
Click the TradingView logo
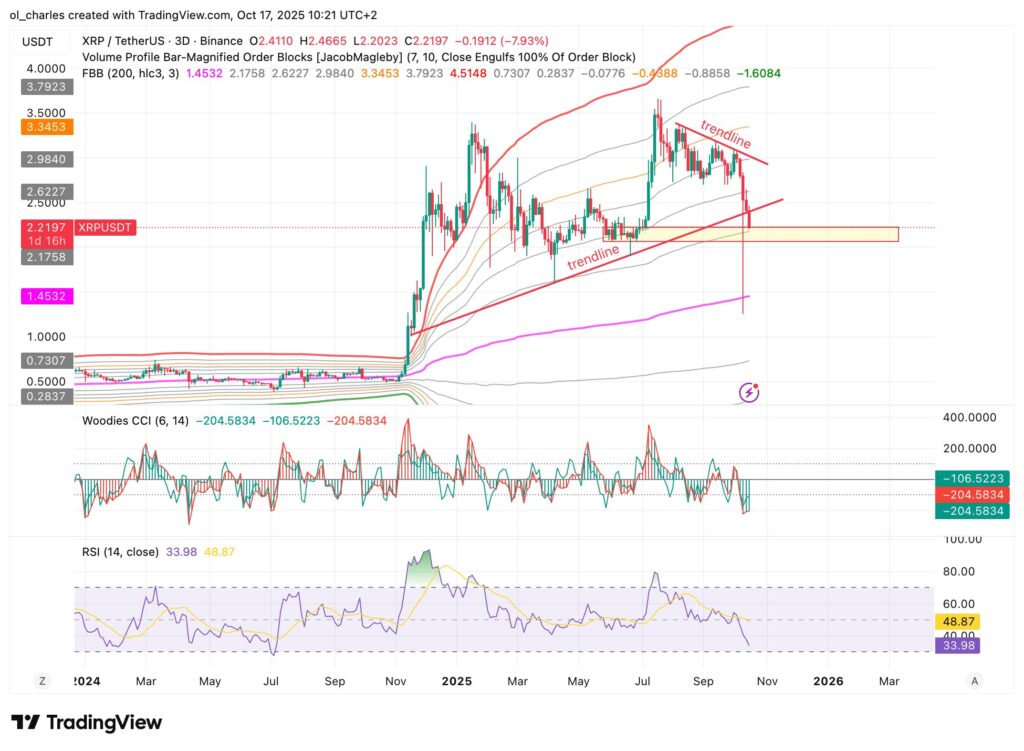(x=84, y=722)
